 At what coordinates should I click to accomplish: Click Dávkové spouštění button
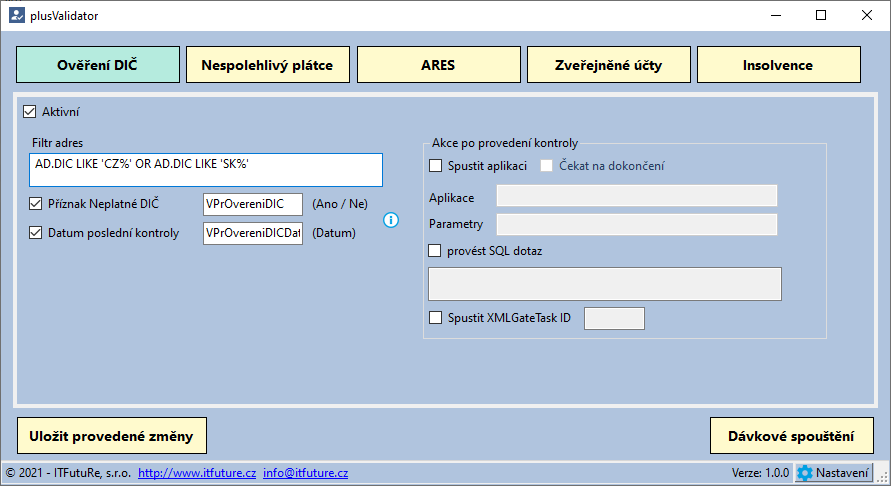(x=792, y=436)
